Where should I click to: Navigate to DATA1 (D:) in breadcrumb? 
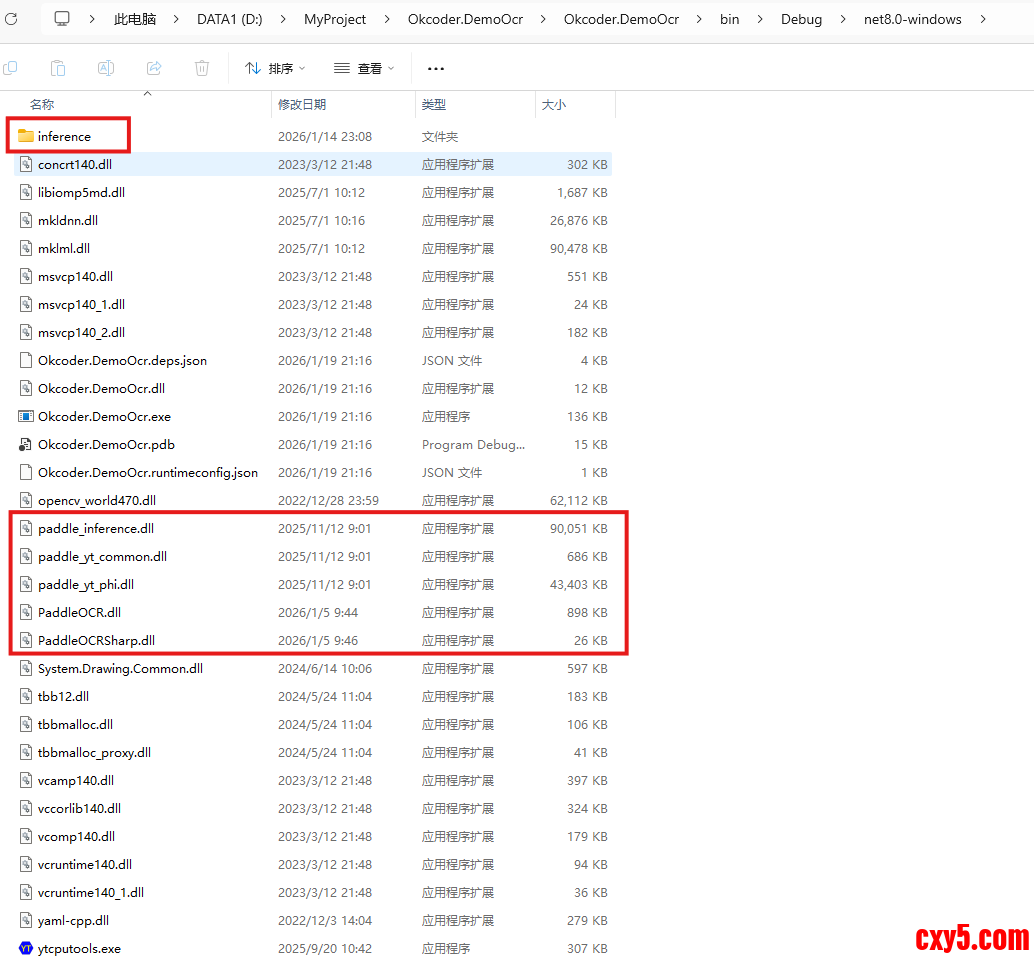[x=229, y=19]
